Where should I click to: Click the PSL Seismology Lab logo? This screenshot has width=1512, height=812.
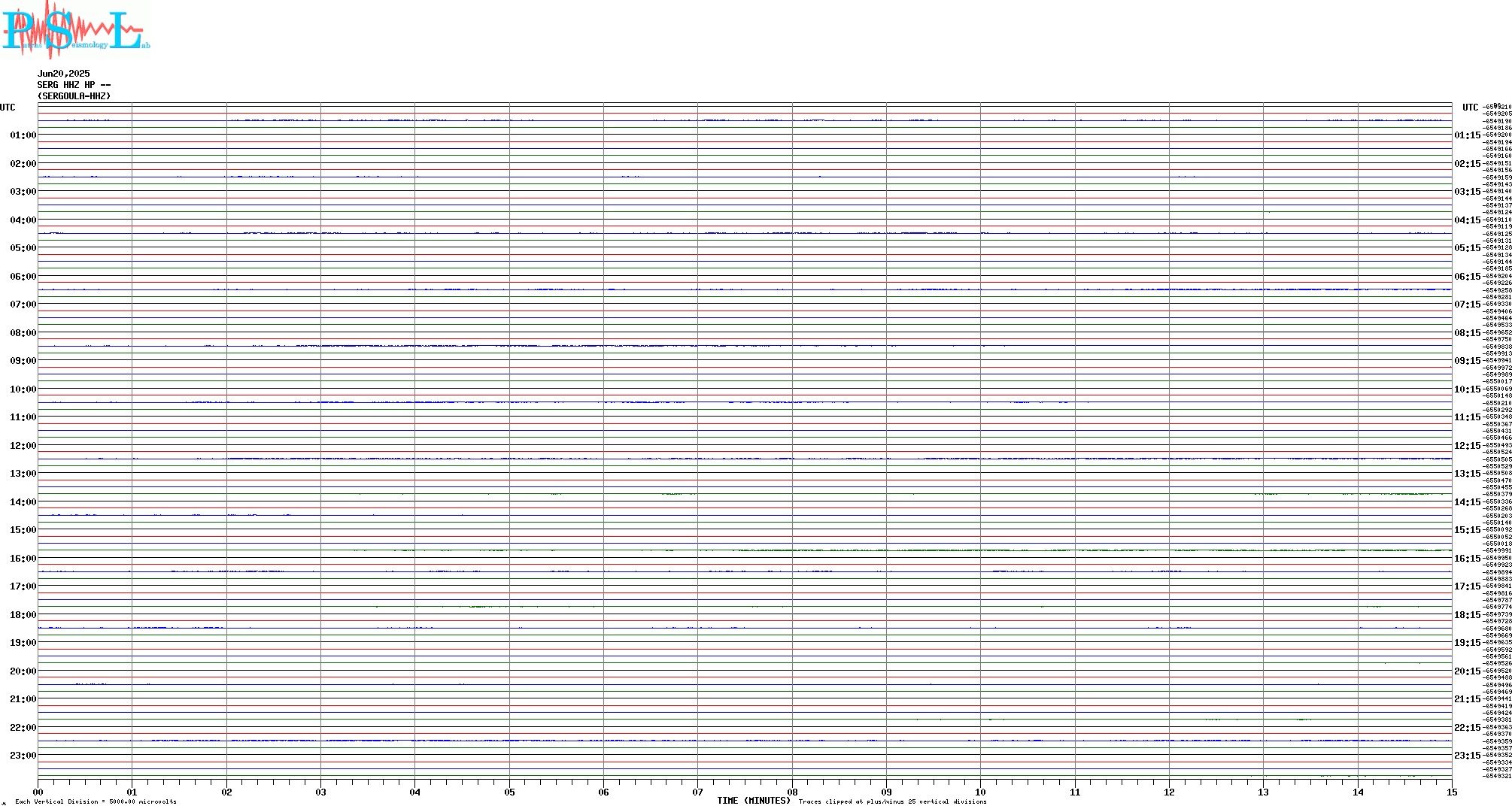pos(76,29)
